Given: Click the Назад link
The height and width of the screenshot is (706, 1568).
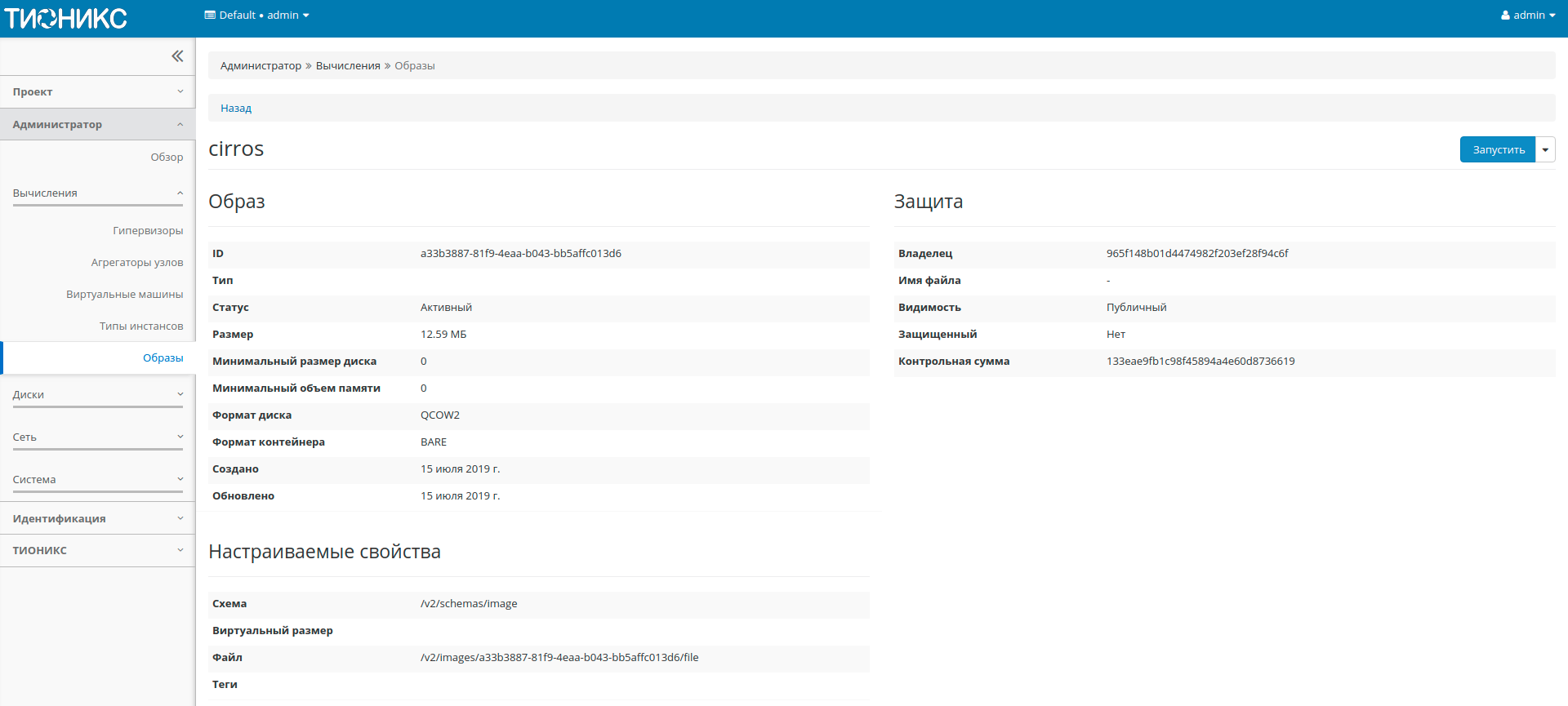Looking at the screenshot, I should pyautogui.click(x=236, y=109).
